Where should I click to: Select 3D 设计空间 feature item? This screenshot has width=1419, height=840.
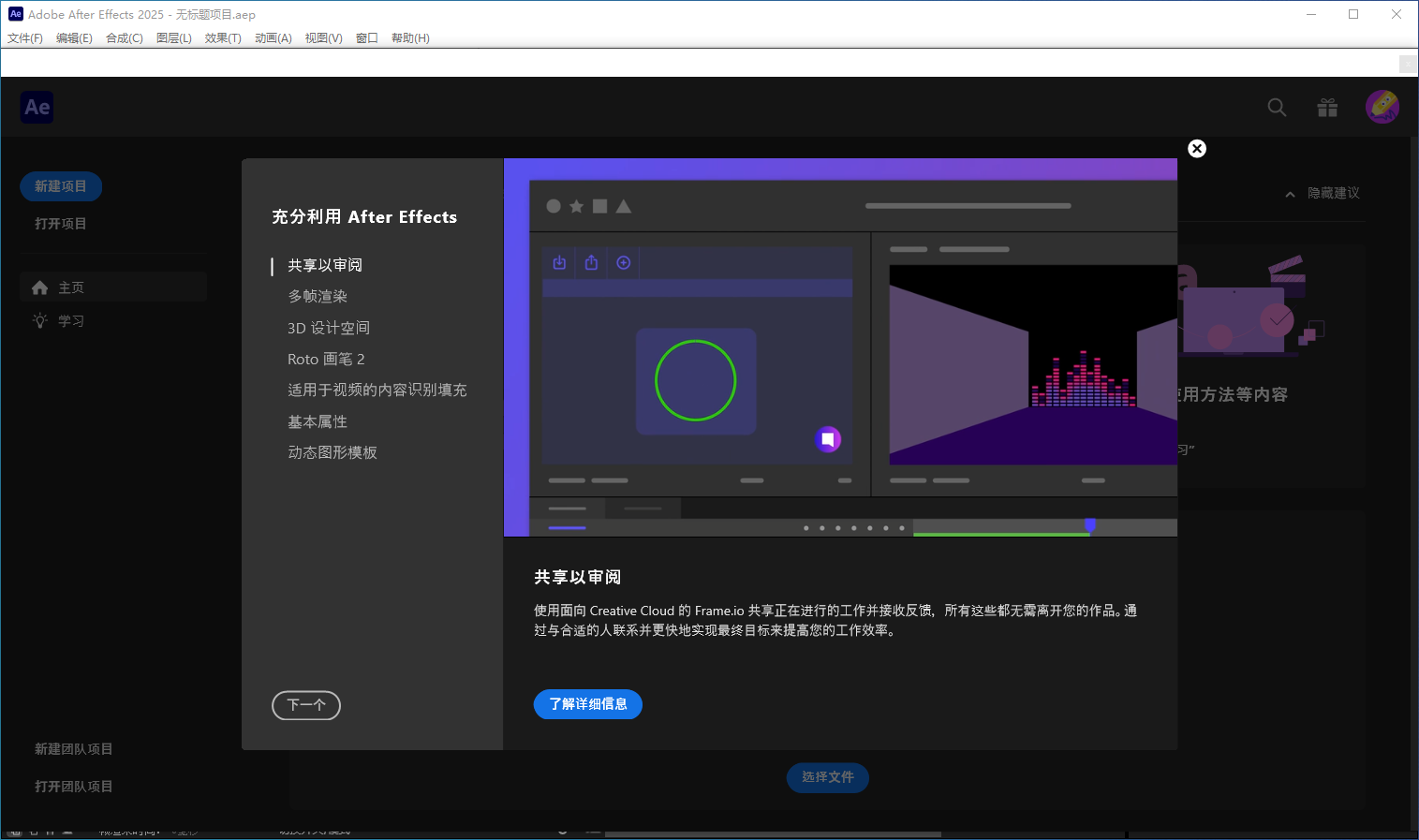(x=329, y=328)
